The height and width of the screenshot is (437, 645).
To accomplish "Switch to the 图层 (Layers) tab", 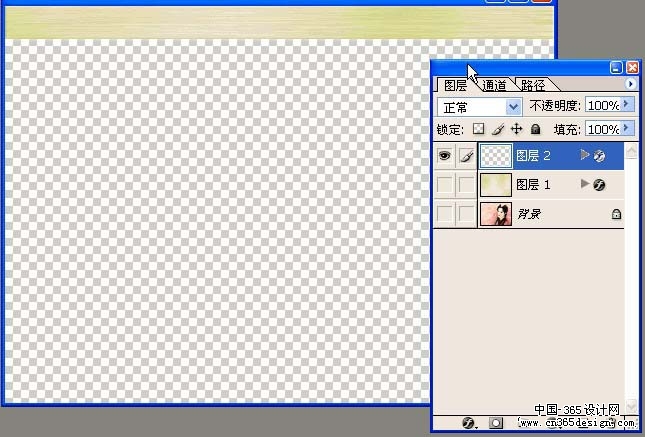I will [455, 85].
